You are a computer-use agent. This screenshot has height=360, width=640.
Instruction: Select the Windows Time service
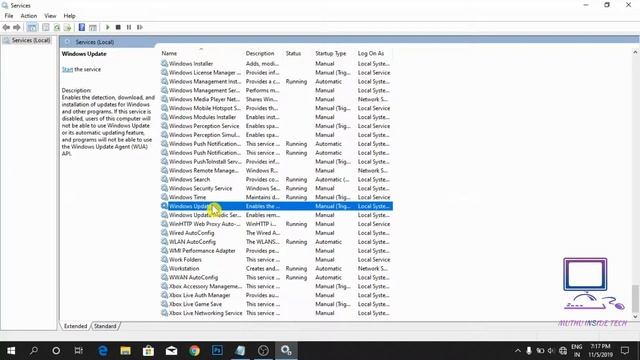[276, 197]
